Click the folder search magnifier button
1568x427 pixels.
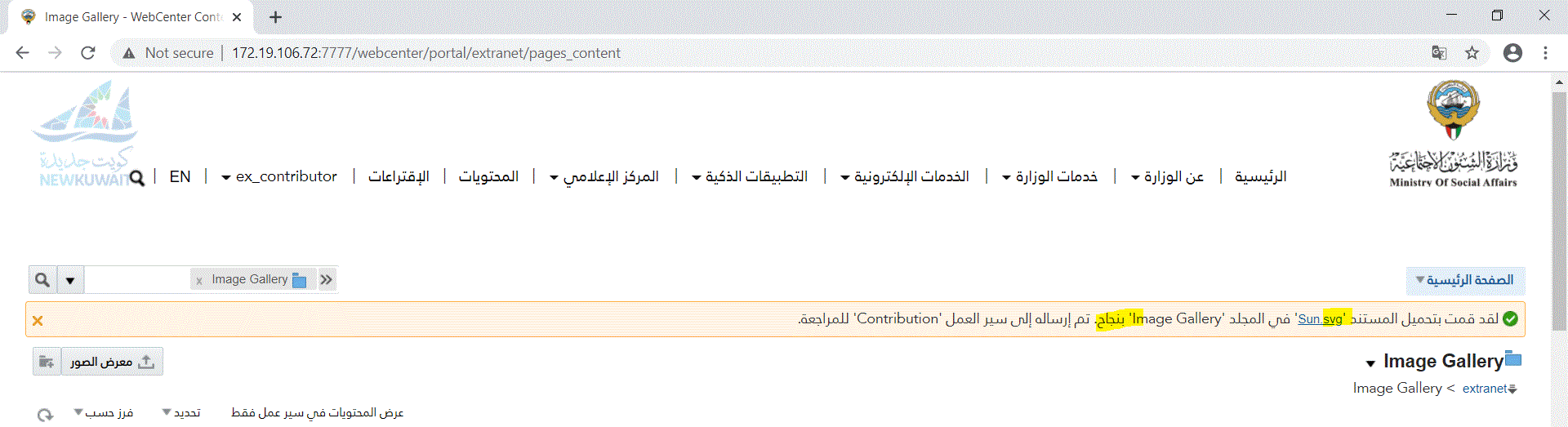(x=42, y=280)
